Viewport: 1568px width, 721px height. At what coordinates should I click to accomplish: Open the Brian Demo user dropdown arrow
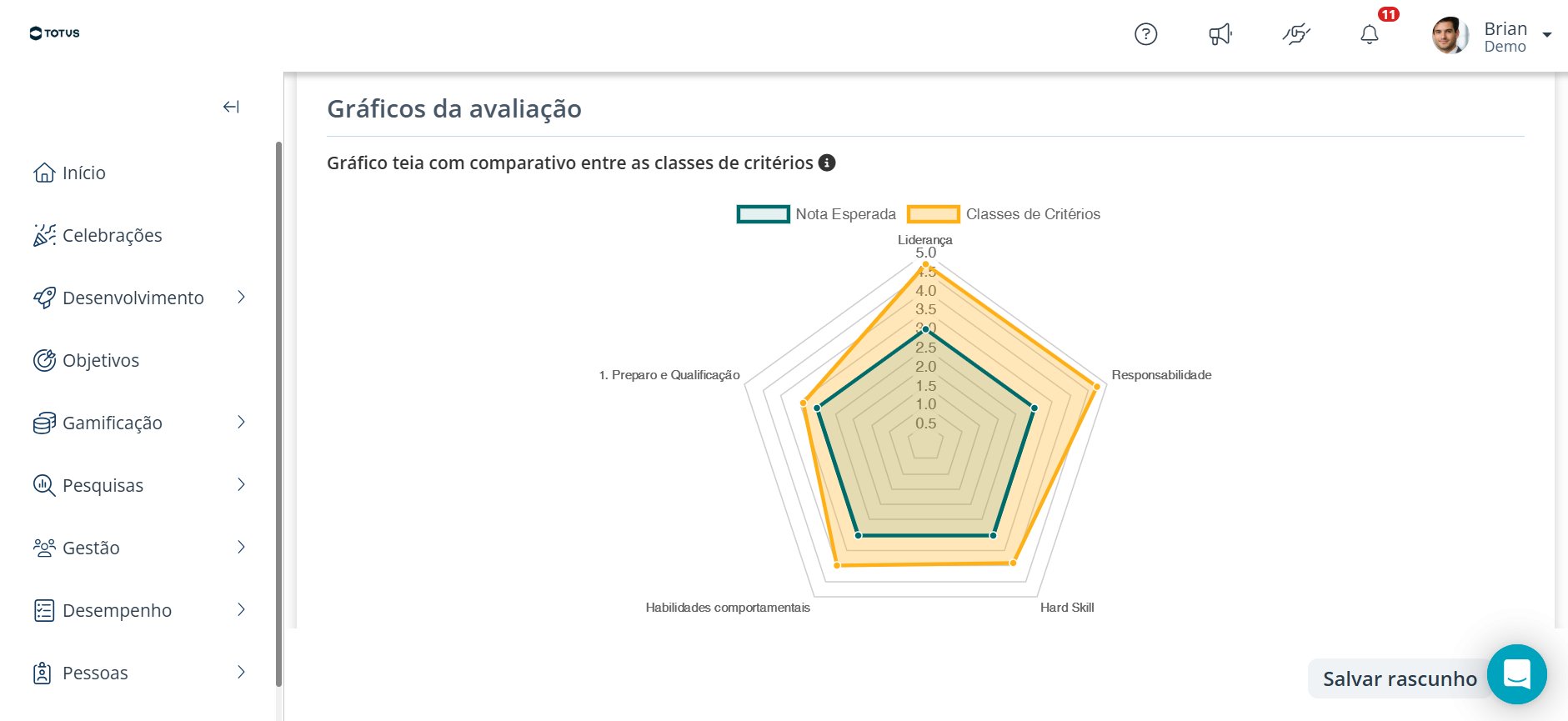(x=1547, y=35)
